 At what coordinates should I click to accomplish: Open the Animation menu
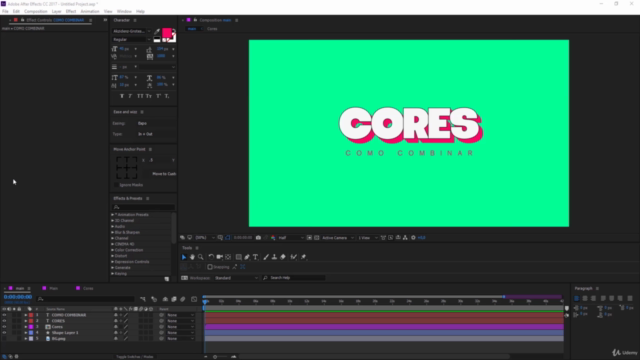[x=90, y=11]
